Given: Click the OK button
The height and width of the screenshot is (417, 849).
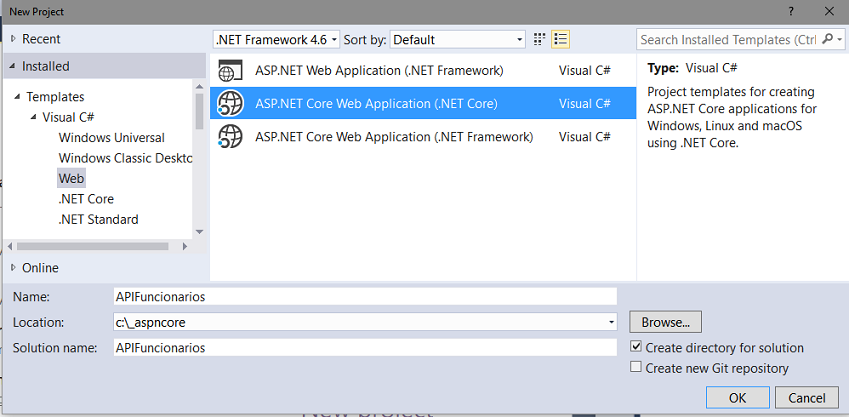Looking at the screenshot, I should tap(737, 398).
